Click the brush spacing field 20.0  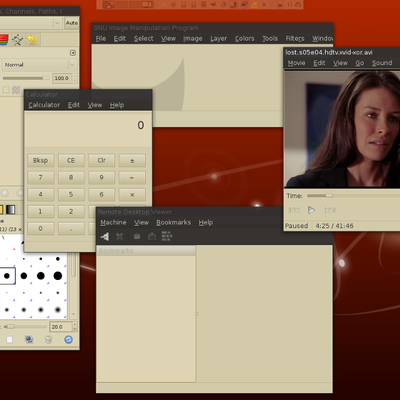tap(60, 327)
